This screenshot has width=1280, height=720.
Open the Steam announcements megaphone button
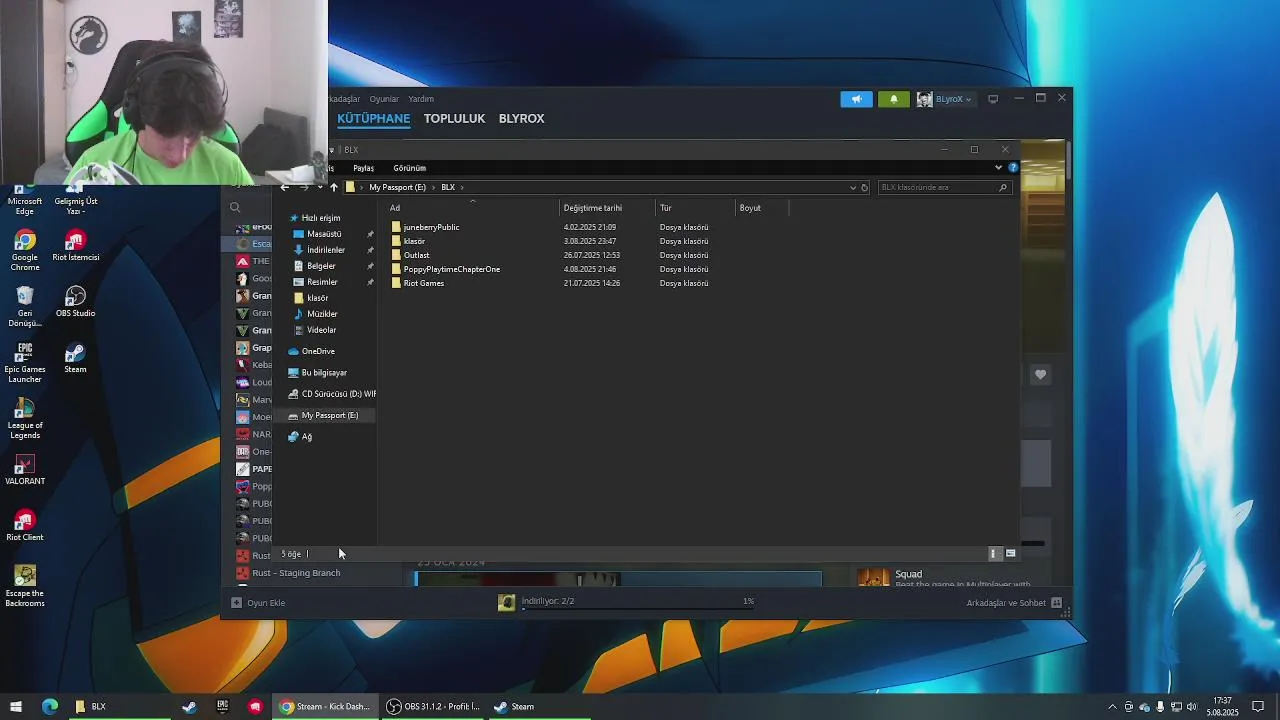tap(856, 99)
